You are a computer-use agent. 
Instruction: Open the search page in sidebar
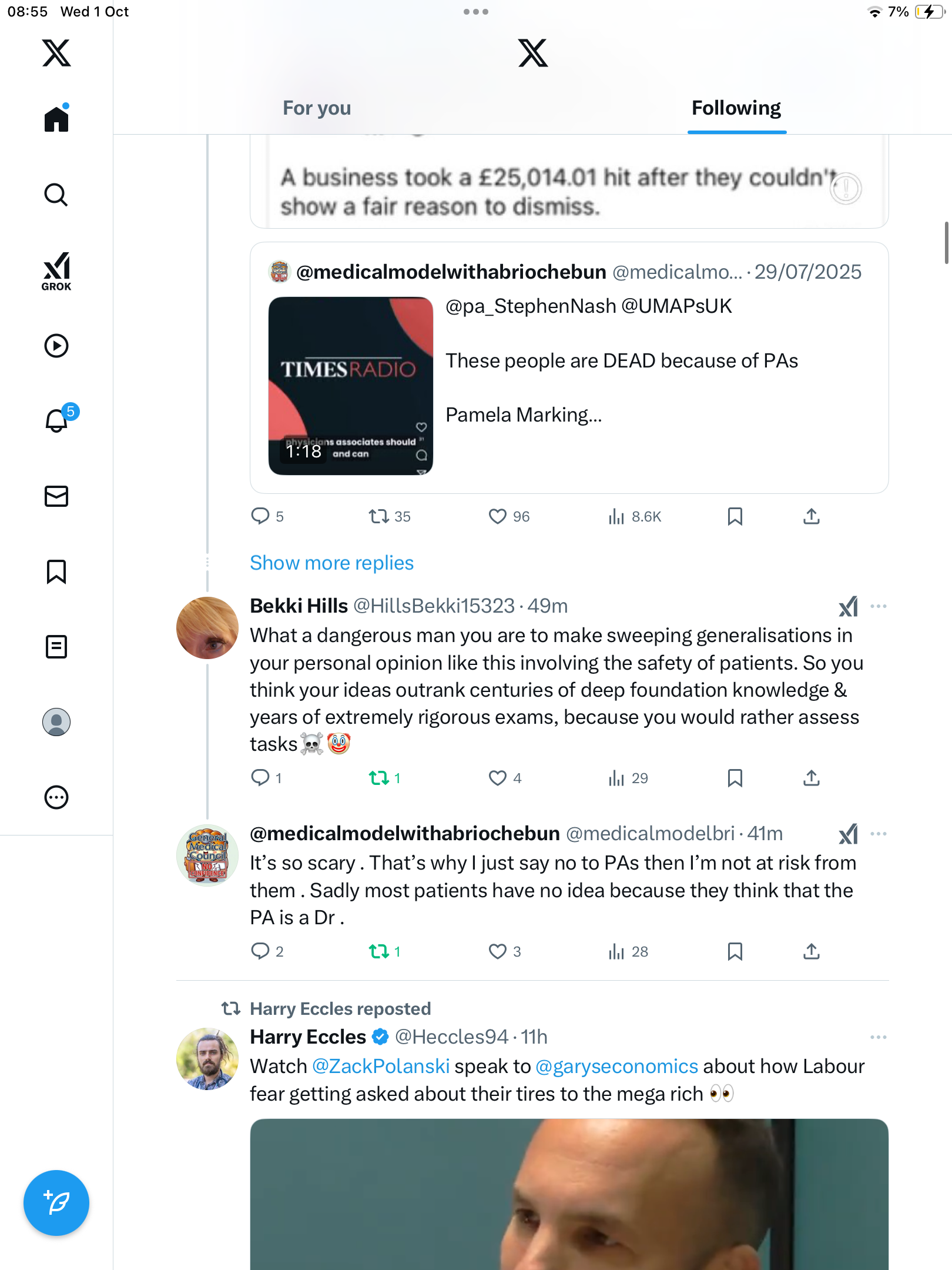(x=56, y=195)
